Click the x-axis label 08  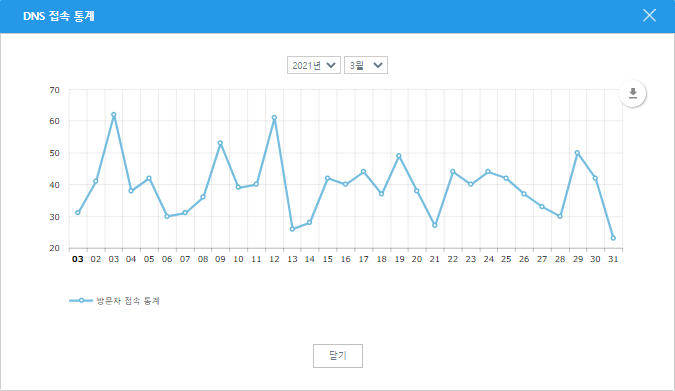point(203,259)
